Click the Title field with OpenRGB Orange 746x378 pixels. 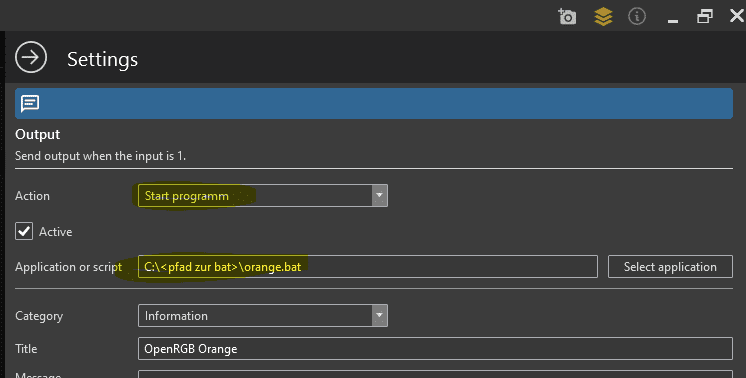pyautogui.click(x=435, y=349)
